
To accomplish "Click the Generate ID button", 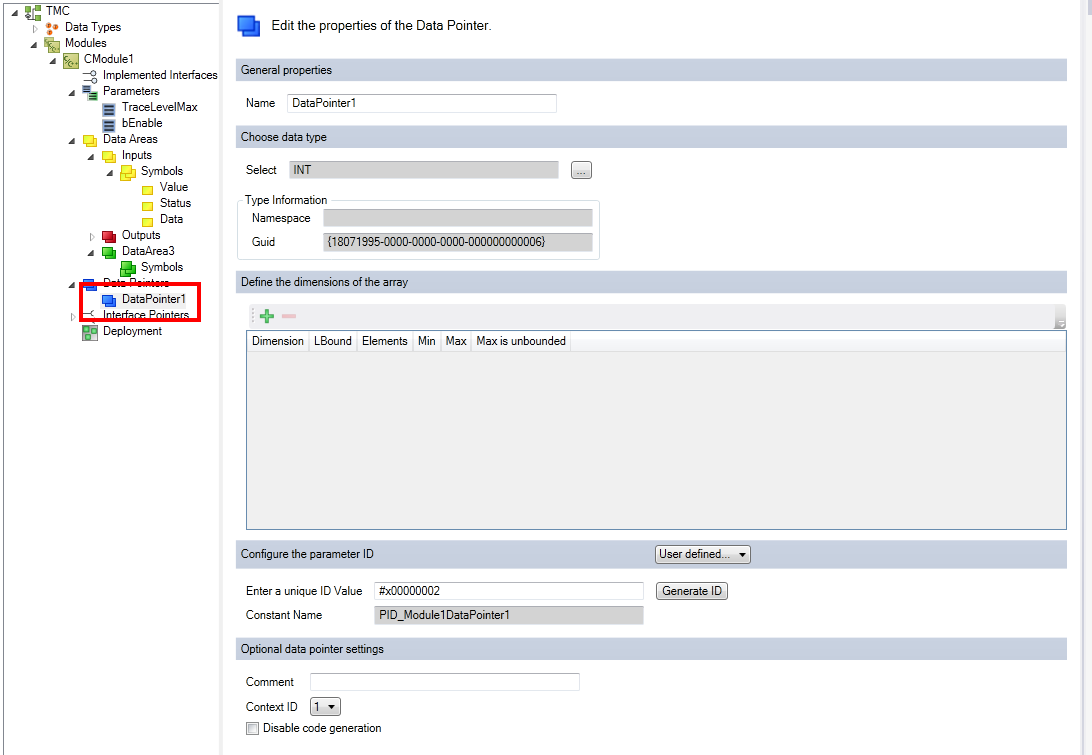I will tap(692, 591).
